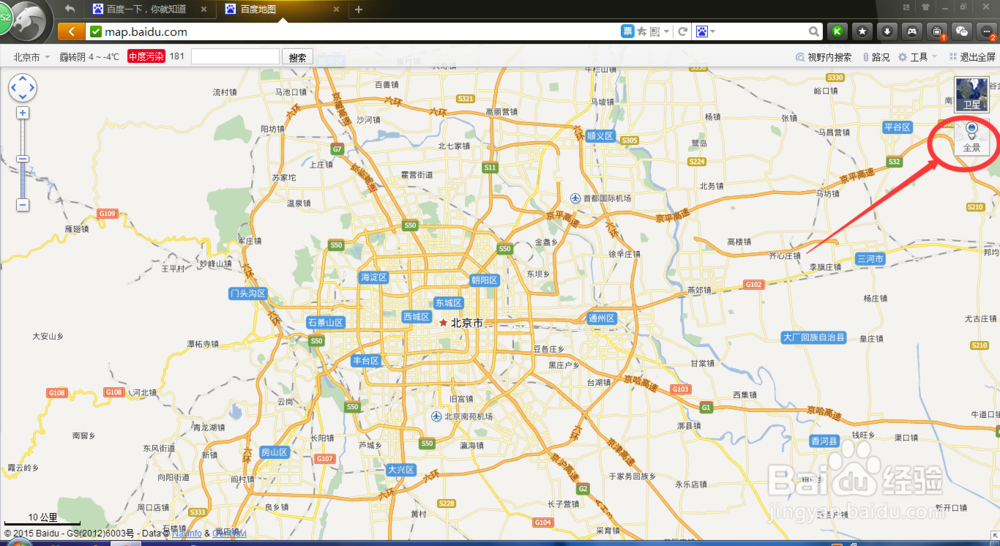Screen dimensions: 1000x546
Task: Focus the browser search box
Action: tap(760, 31)
